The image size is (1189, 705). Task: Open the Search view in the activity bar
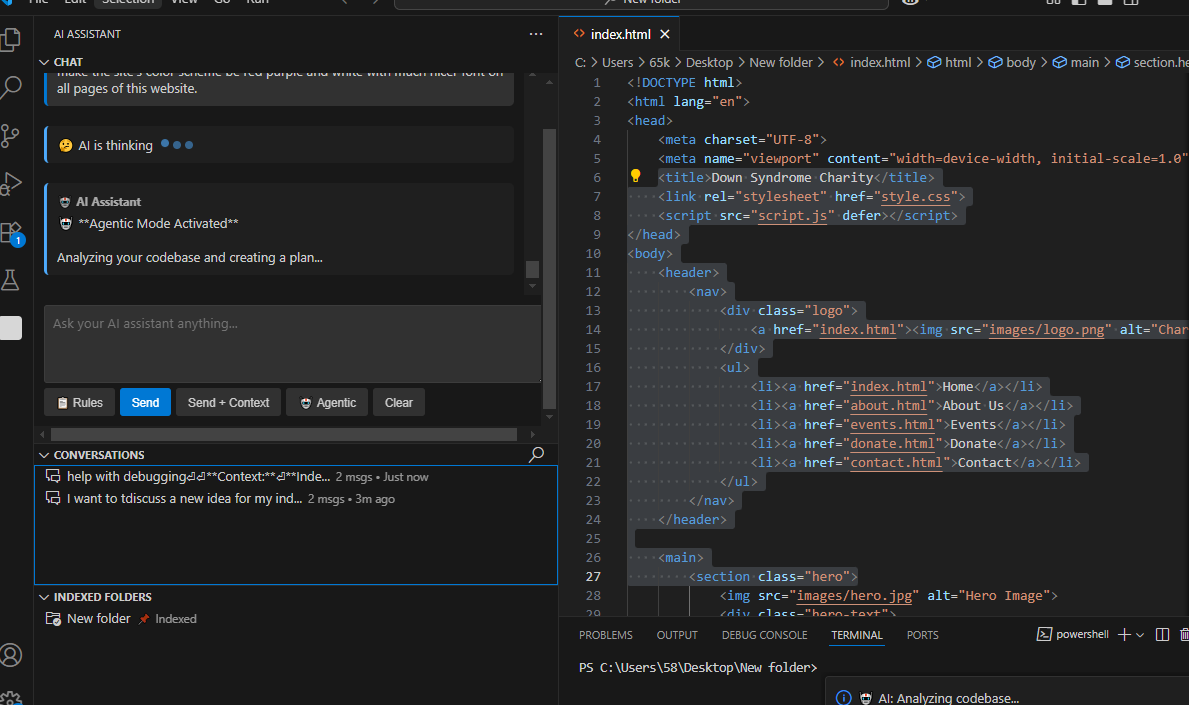(x=13, y=87)
